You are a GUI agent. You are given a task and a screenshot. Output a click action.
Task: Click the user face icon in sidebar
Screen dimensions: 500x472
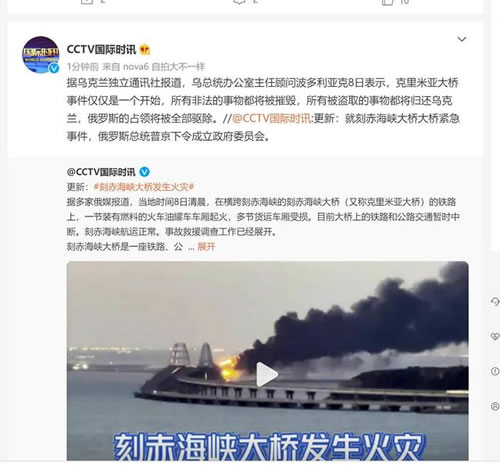click(495, 406)
